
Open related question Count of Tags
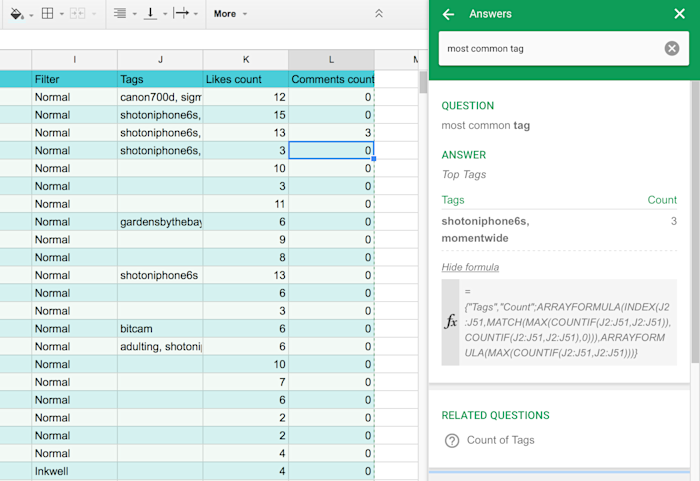click(500, 440)
